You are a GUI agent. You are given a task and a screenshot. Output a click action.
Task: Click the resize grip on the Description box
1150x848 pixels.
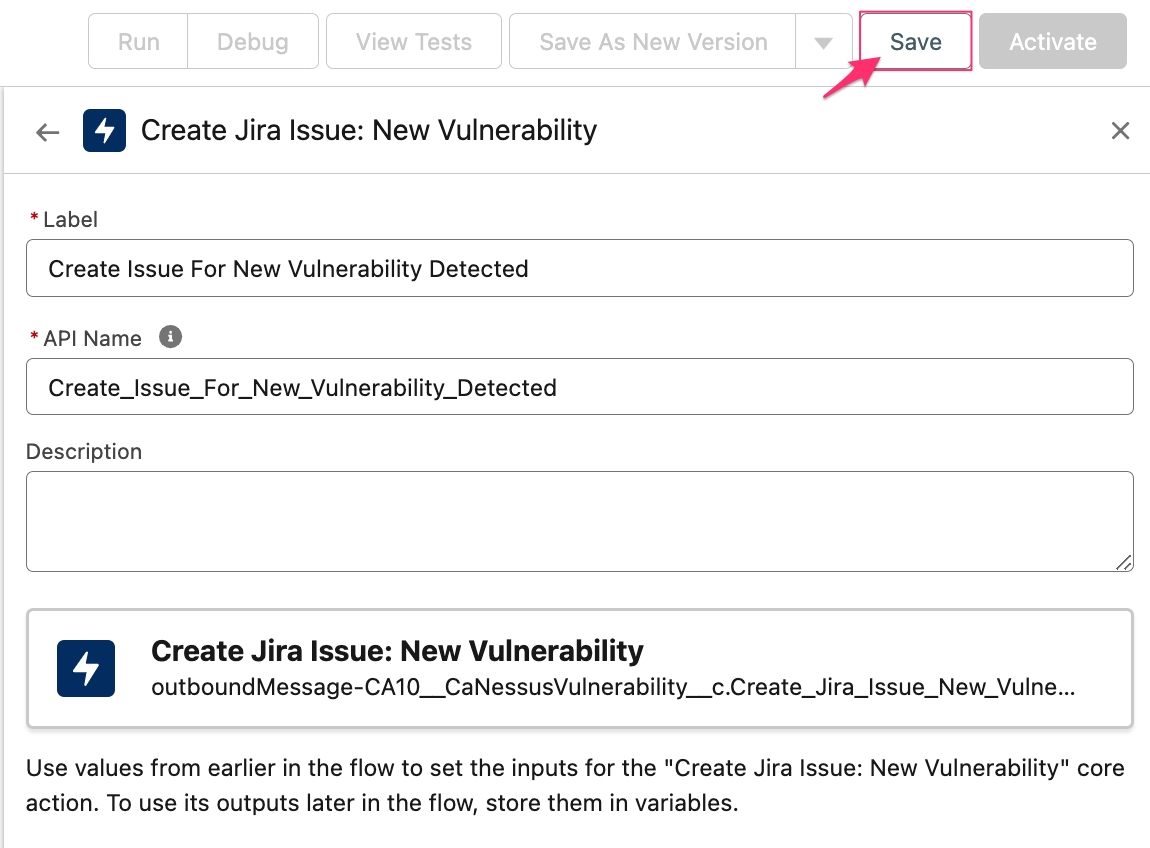(x=1125, y=564)
